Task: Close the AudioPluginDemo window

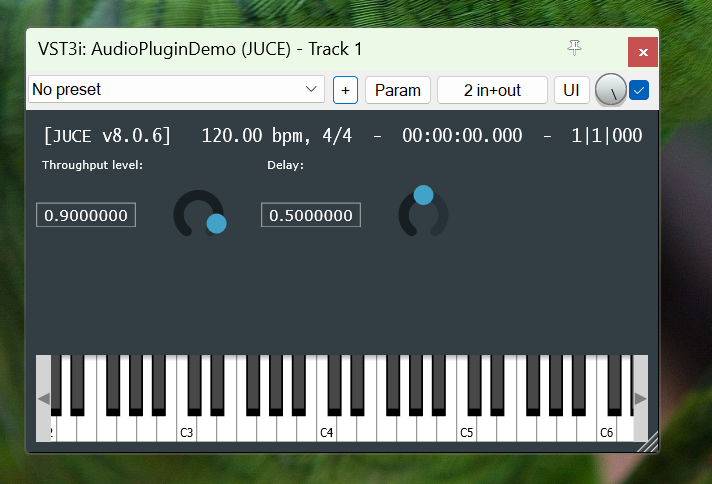Action: (643, 52)
